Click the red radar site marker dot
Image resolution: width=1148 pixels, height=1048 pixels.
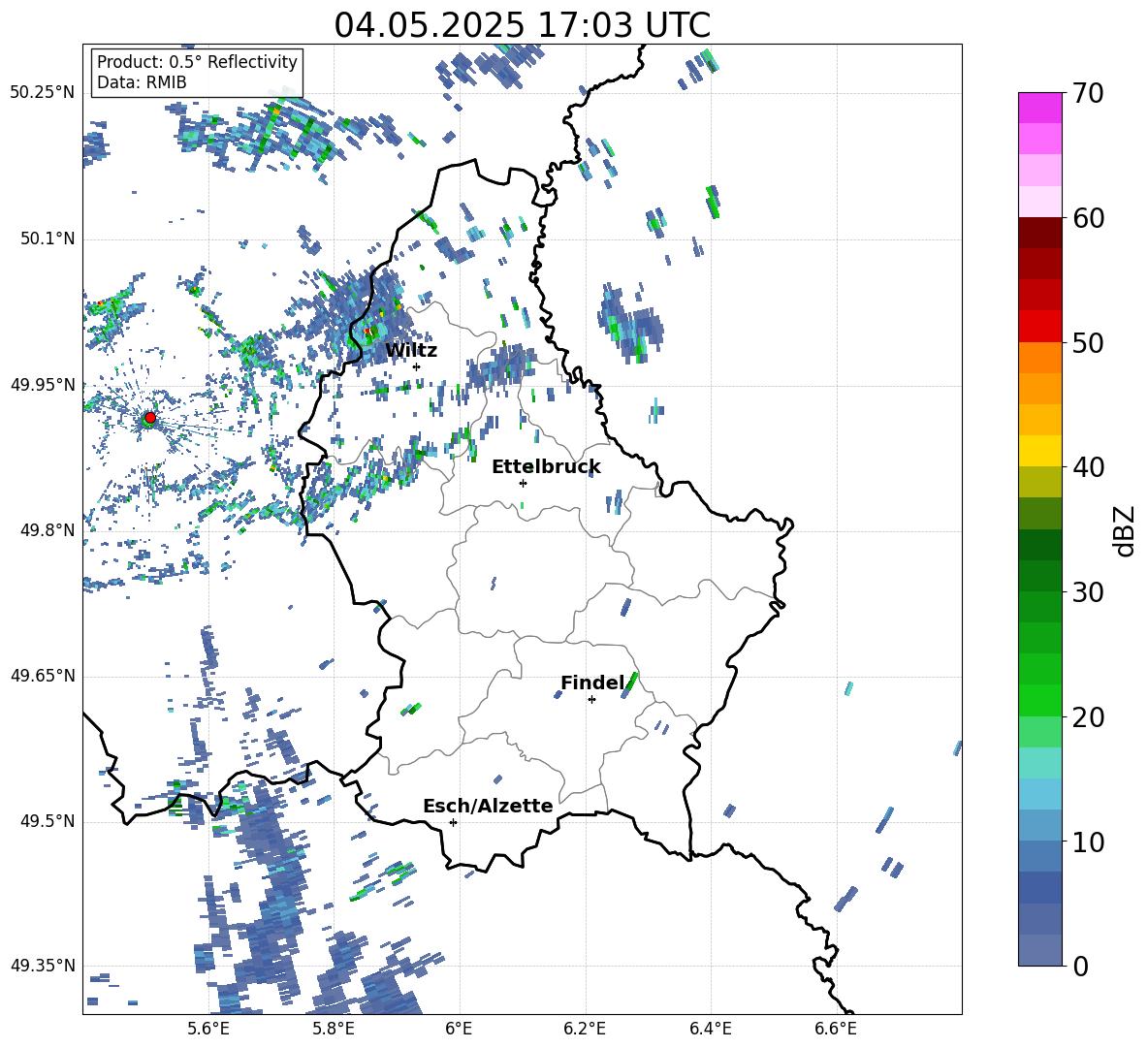click(149, 418)
